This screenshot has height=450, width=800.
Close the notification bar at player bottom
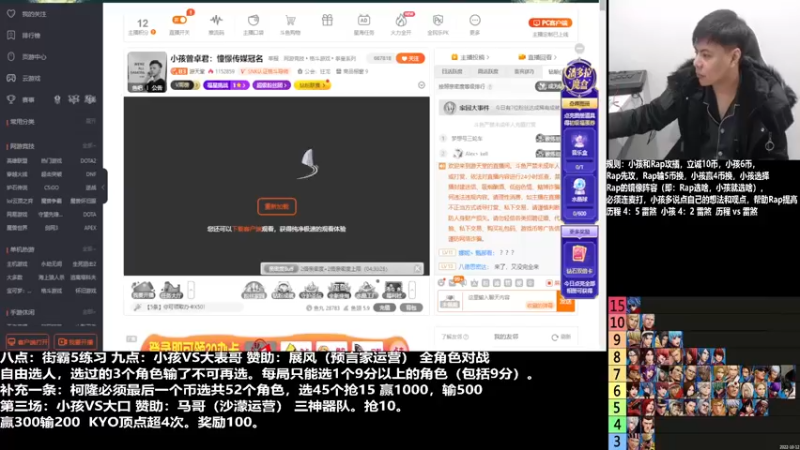pyautogui.click(x=417, y=268)
